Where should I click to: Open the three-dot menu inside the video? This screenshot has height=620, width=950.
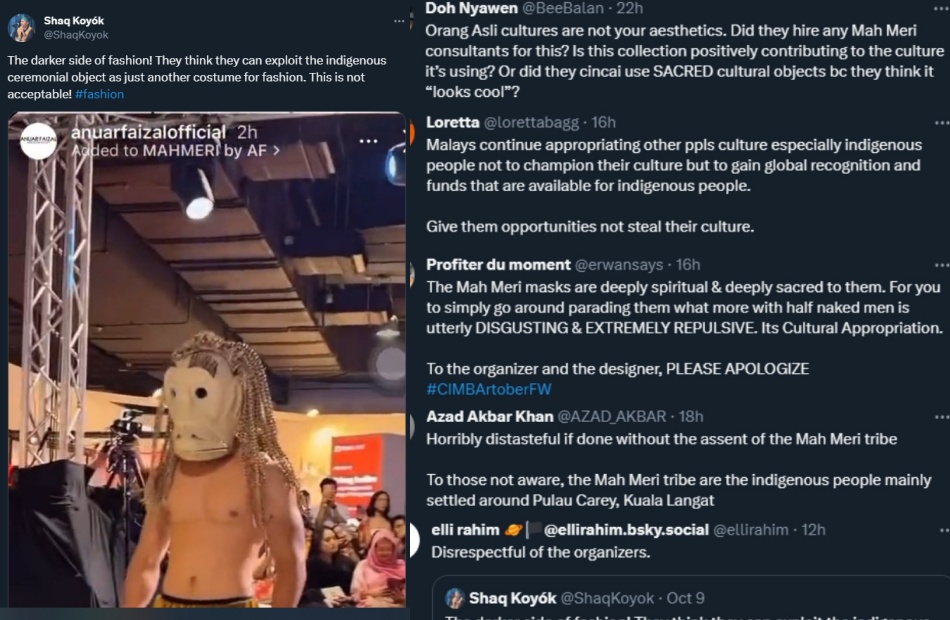coord(369,141)
